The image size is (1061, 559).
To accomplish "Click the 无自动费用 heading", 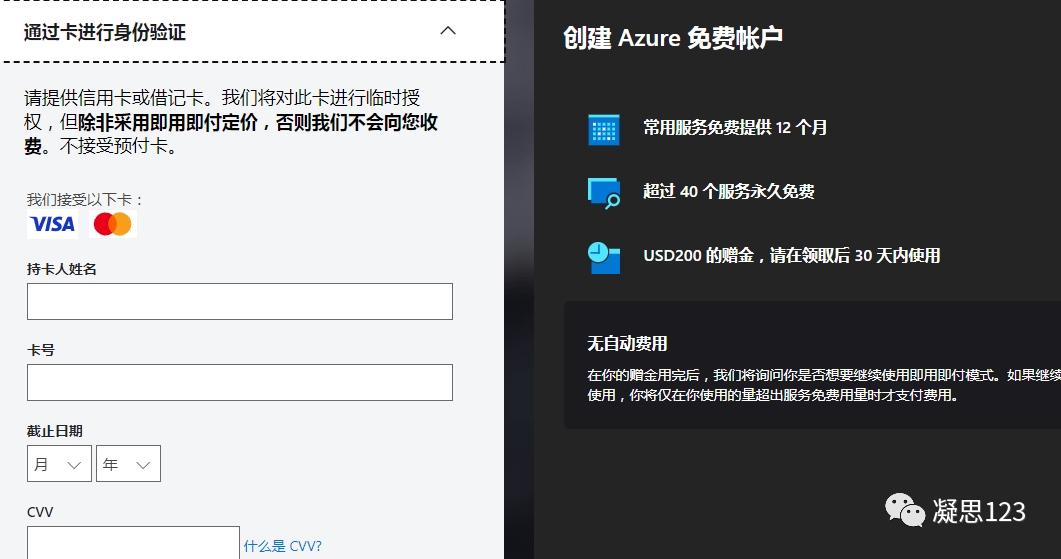I will [x=627, y=344].
